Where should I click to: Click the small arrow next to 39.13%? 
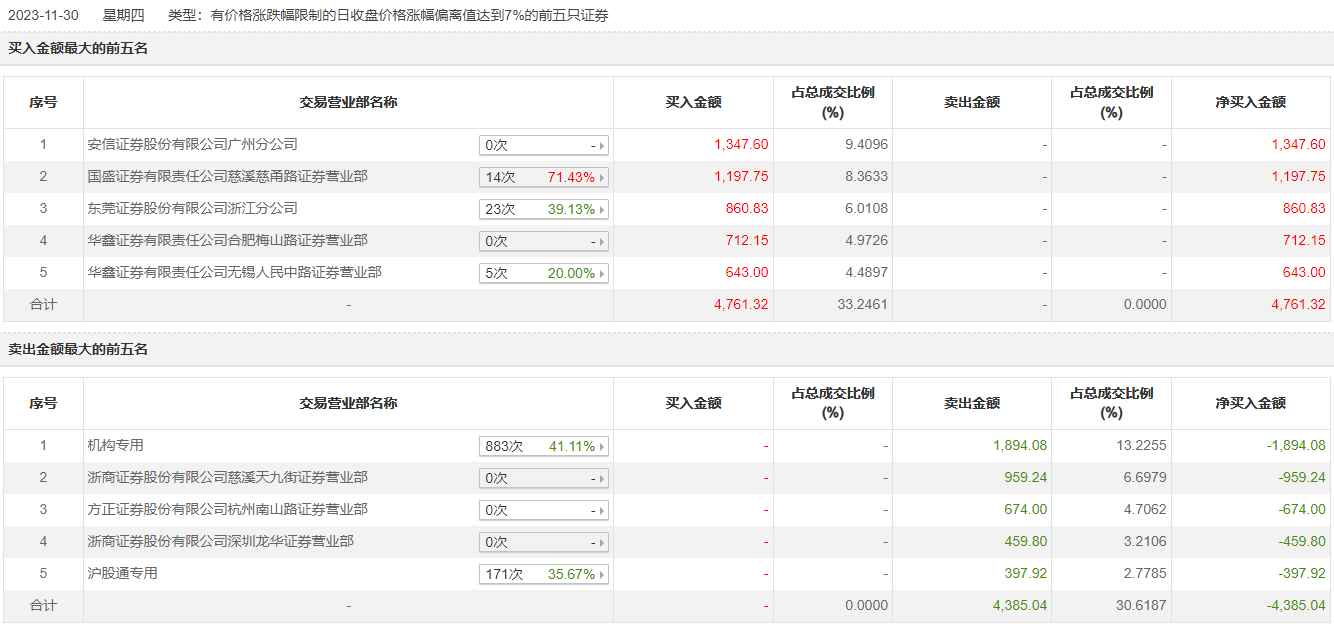point(602,210)
